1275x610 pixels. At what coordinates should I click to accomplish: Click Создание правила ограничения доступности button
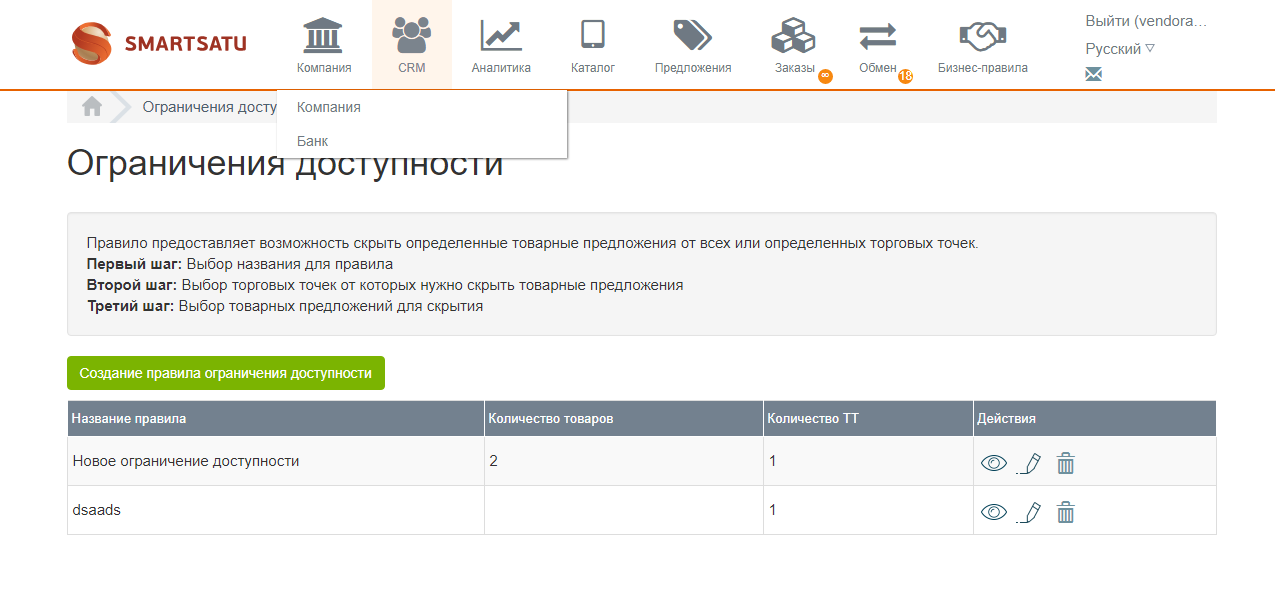click(x=226, y=373)
